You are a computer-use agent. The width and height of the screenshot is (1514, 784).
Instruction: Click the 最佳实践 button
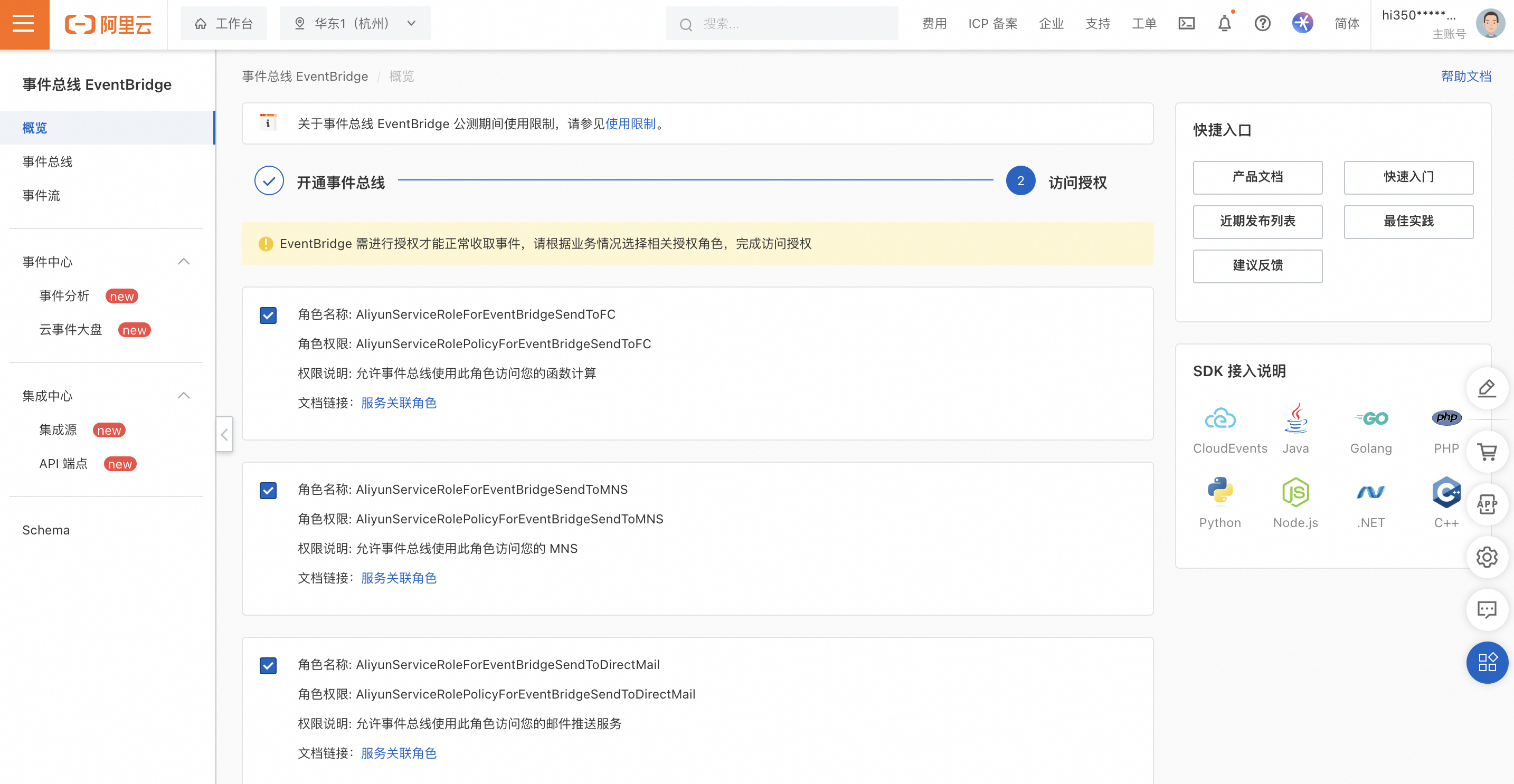(x=1408, y=222)
